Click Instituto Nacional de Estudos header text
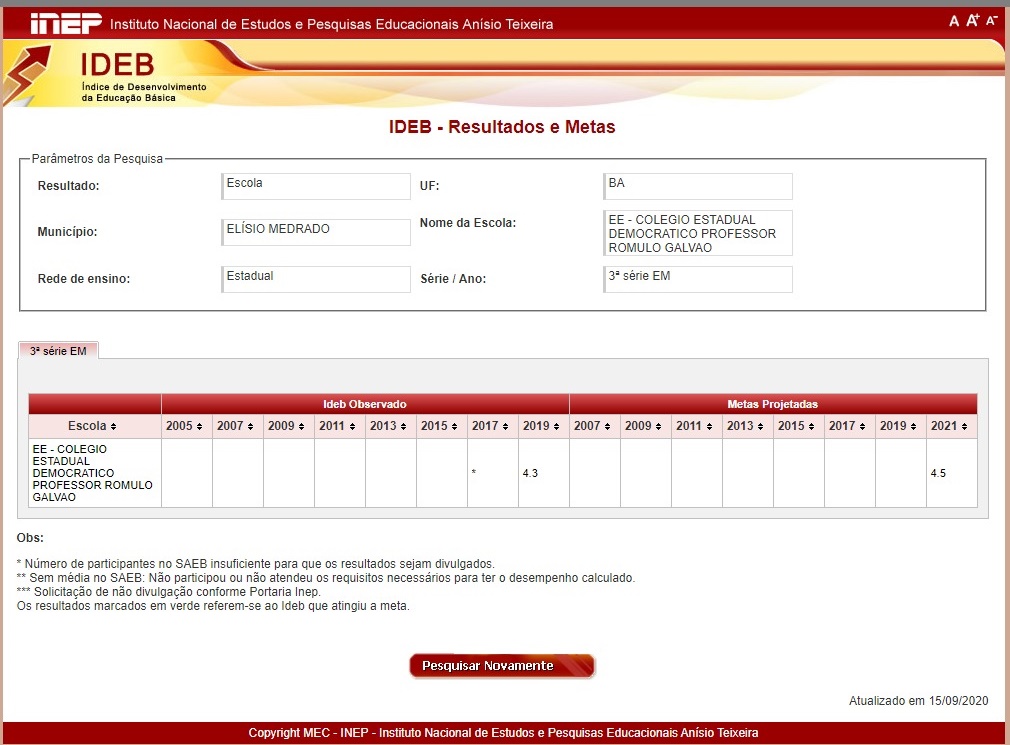This screenshot has width=1010, height=745. click(331, 24)
